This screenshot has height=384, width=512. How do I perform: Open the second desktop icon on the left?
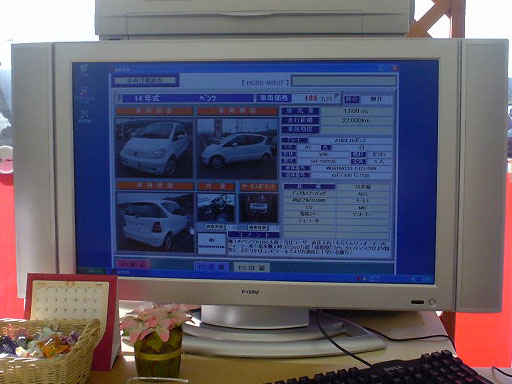pos(85,94)
